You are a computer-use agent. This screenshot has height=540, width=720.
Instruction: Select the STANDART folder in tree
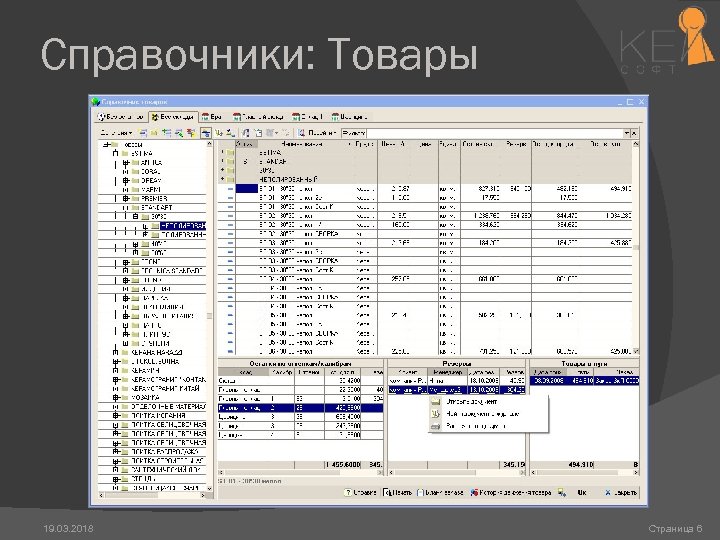tap(156, 208)
